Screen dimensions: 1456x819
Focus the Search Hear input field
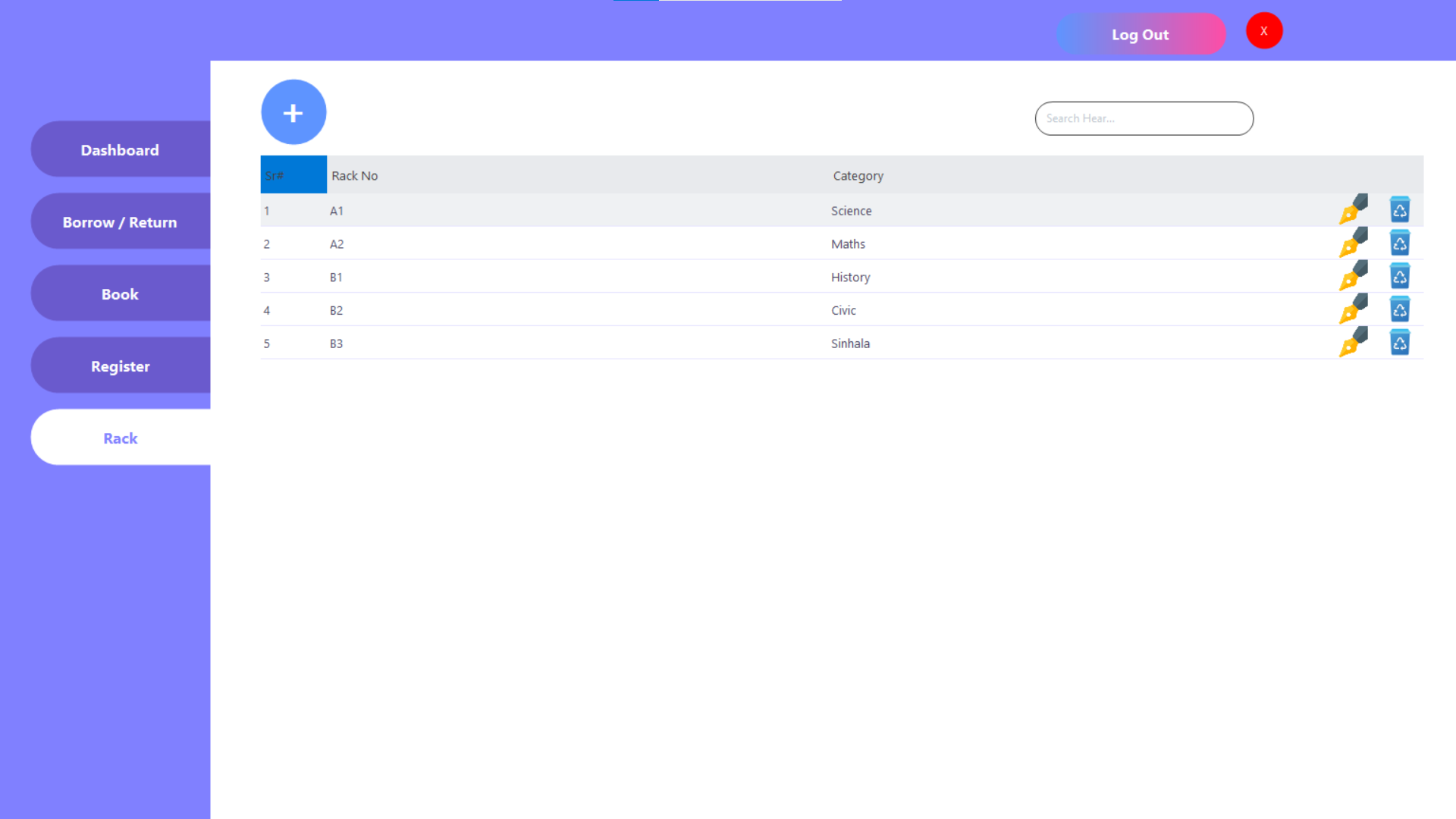1144,118
